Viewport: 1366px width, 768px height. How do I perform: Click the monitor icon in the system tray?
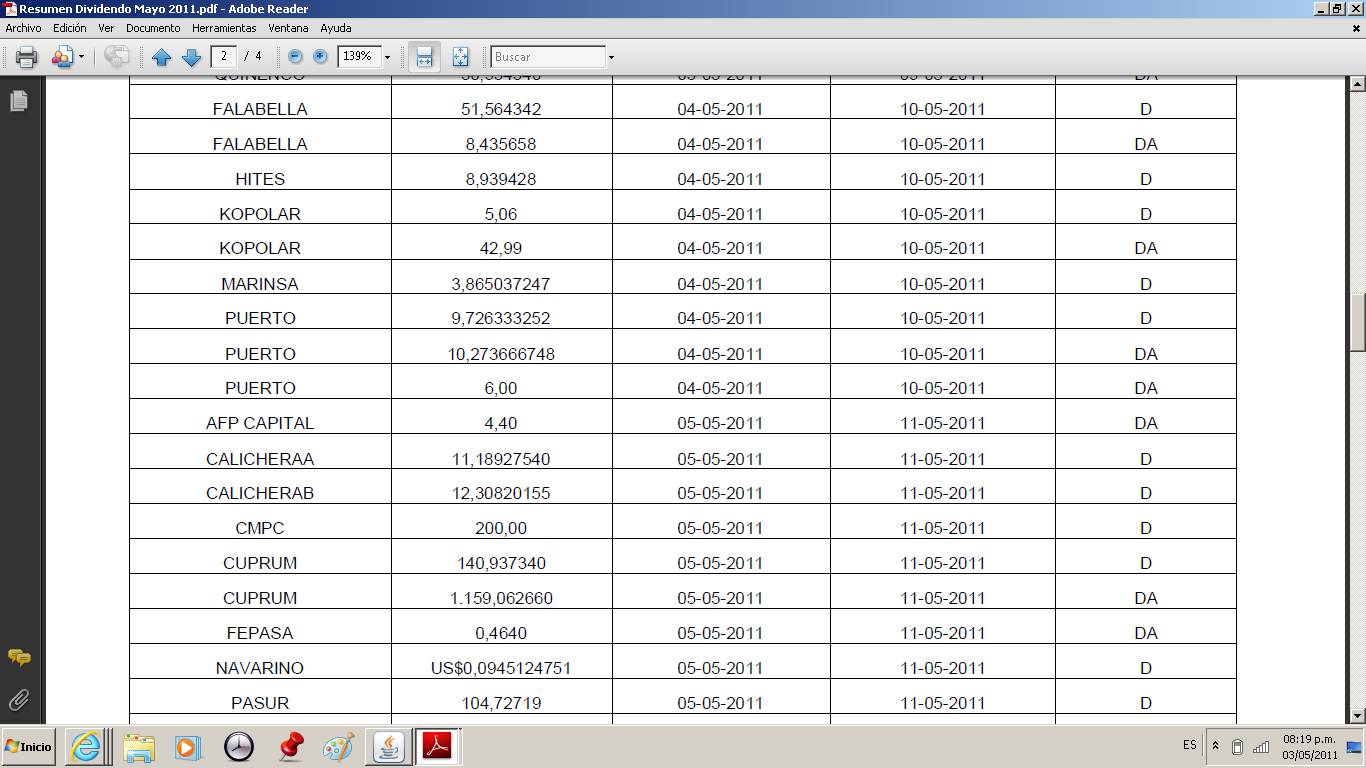click(1353, 746)
